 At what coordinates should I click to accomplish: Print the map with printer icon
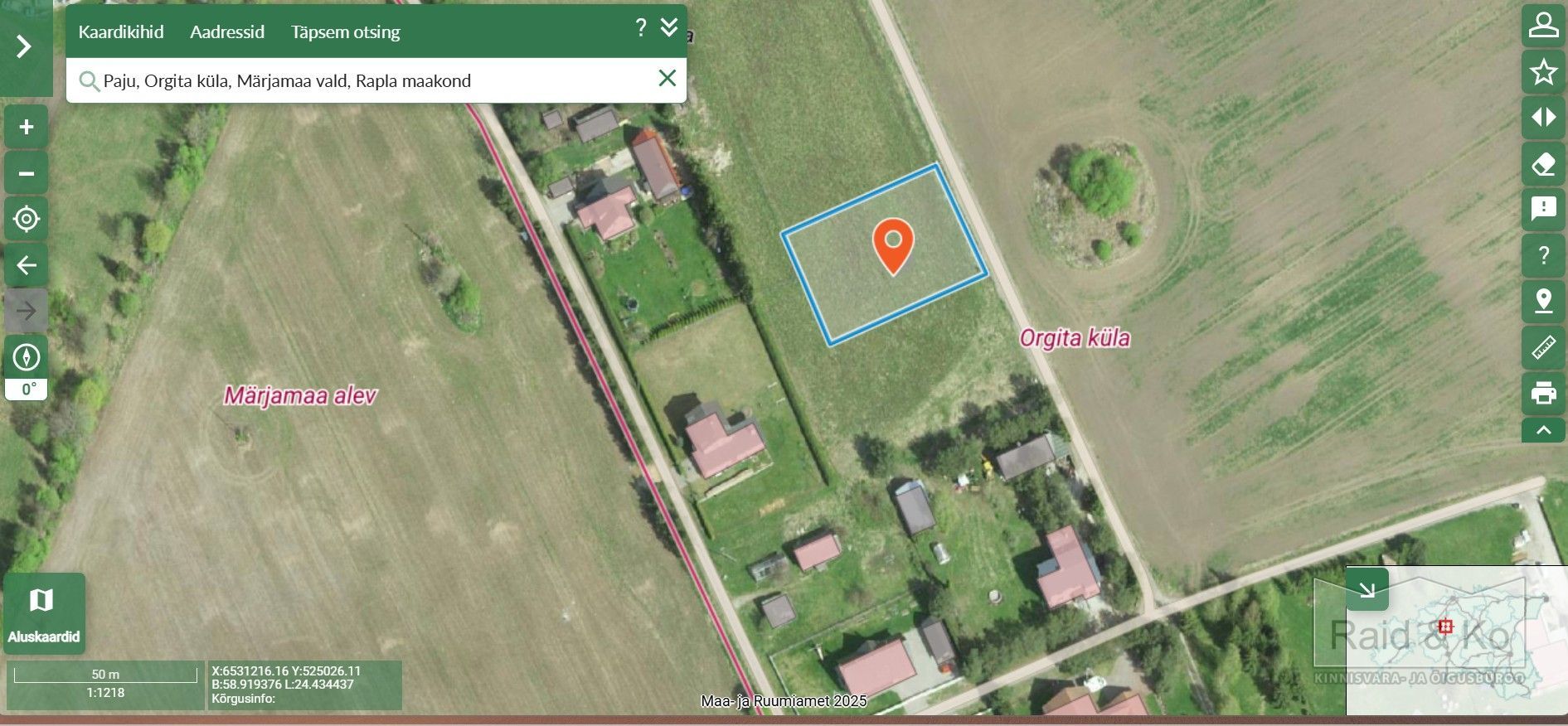(1543, 393)
